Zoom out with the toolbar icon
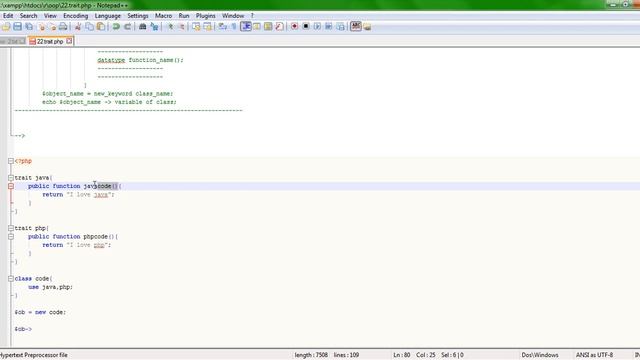Viewport: 640px width, 360px height. [x=181, y=27]
